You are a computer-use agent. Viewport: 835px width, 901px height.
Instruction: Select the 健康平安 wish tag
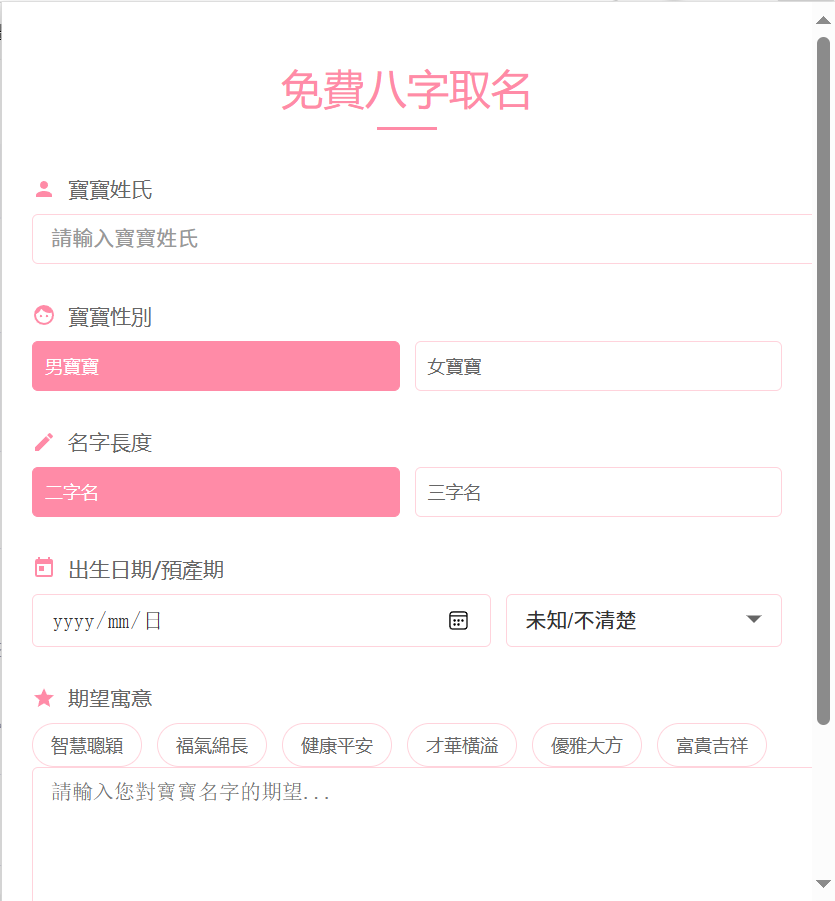336,744
